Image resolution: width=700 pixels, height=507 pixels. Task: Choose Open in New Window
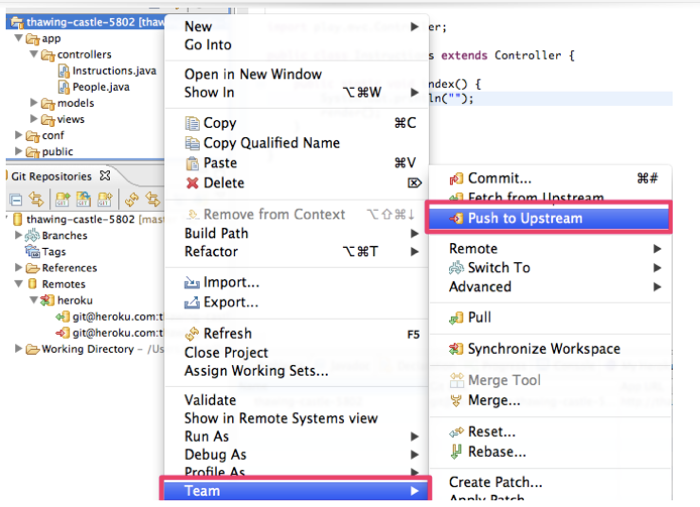pos(296,74)
